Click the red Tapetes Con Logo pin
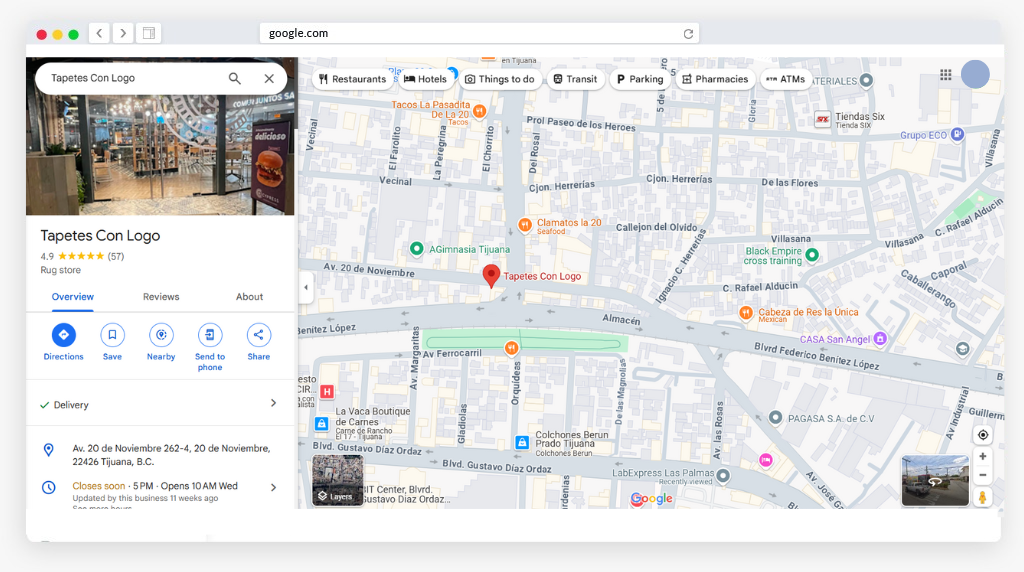 (491, 276)
